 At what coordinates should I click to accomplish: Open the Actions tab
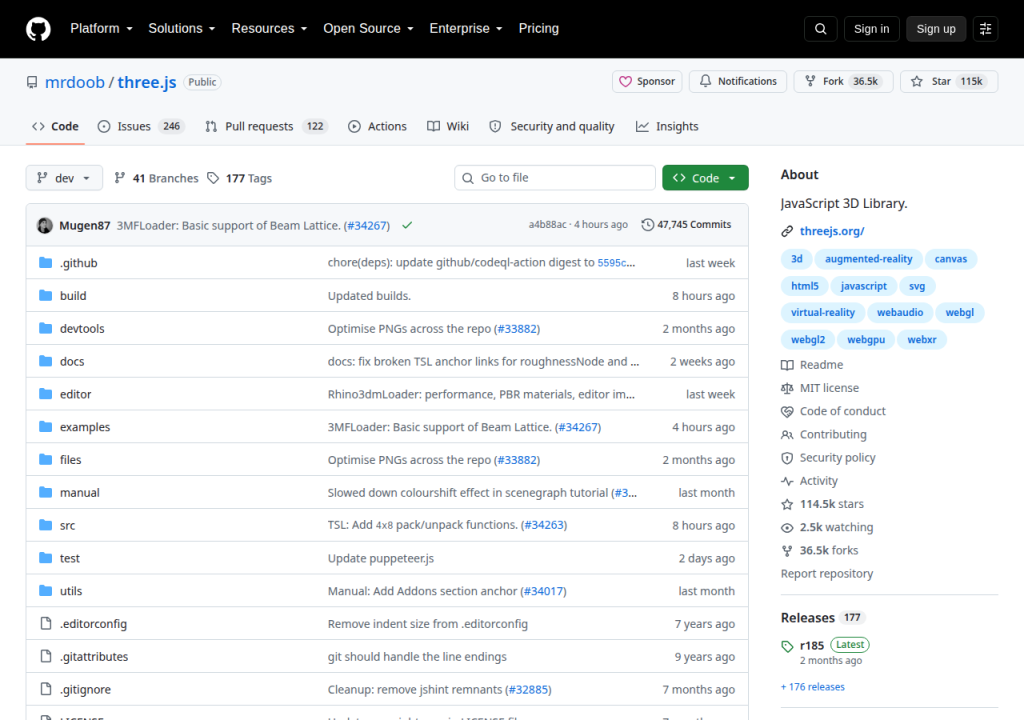pos(377,126)
